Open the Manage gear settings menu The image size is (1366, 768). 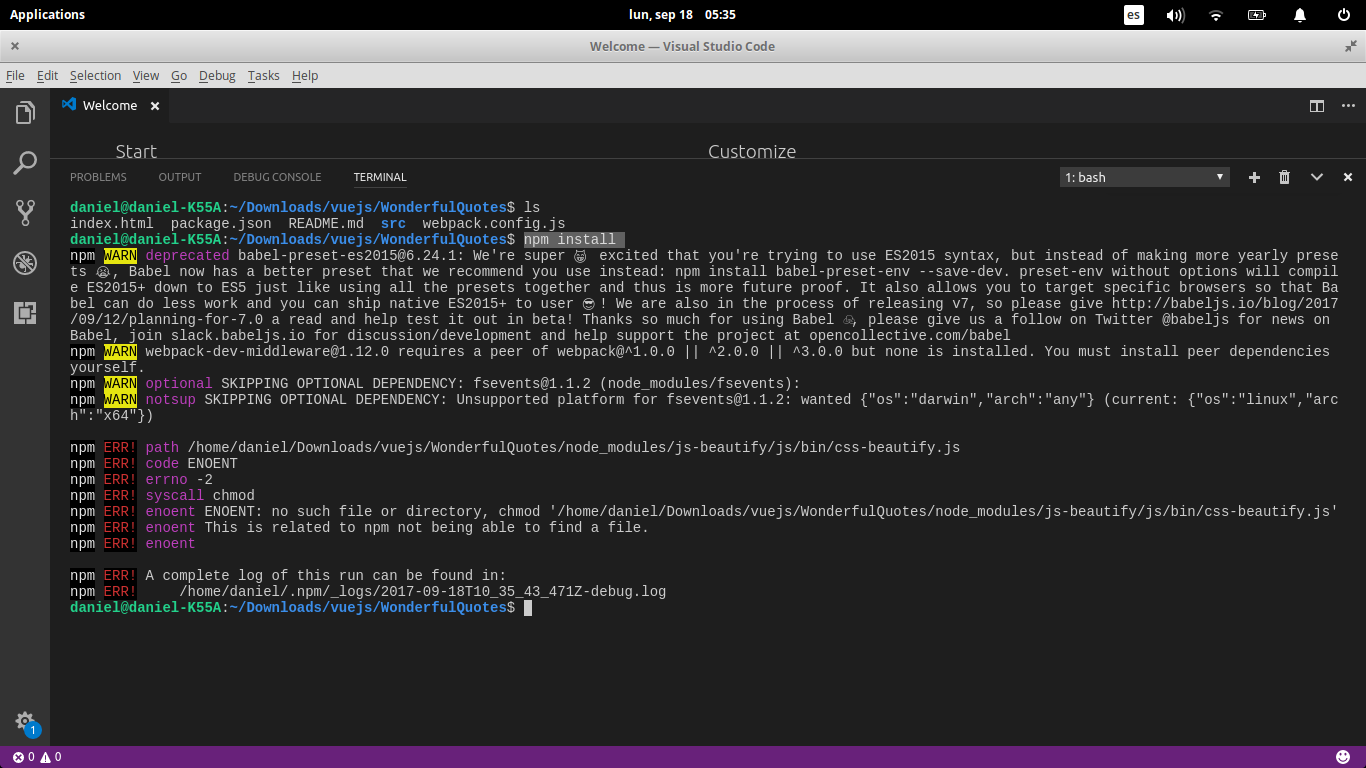[25, 721]
